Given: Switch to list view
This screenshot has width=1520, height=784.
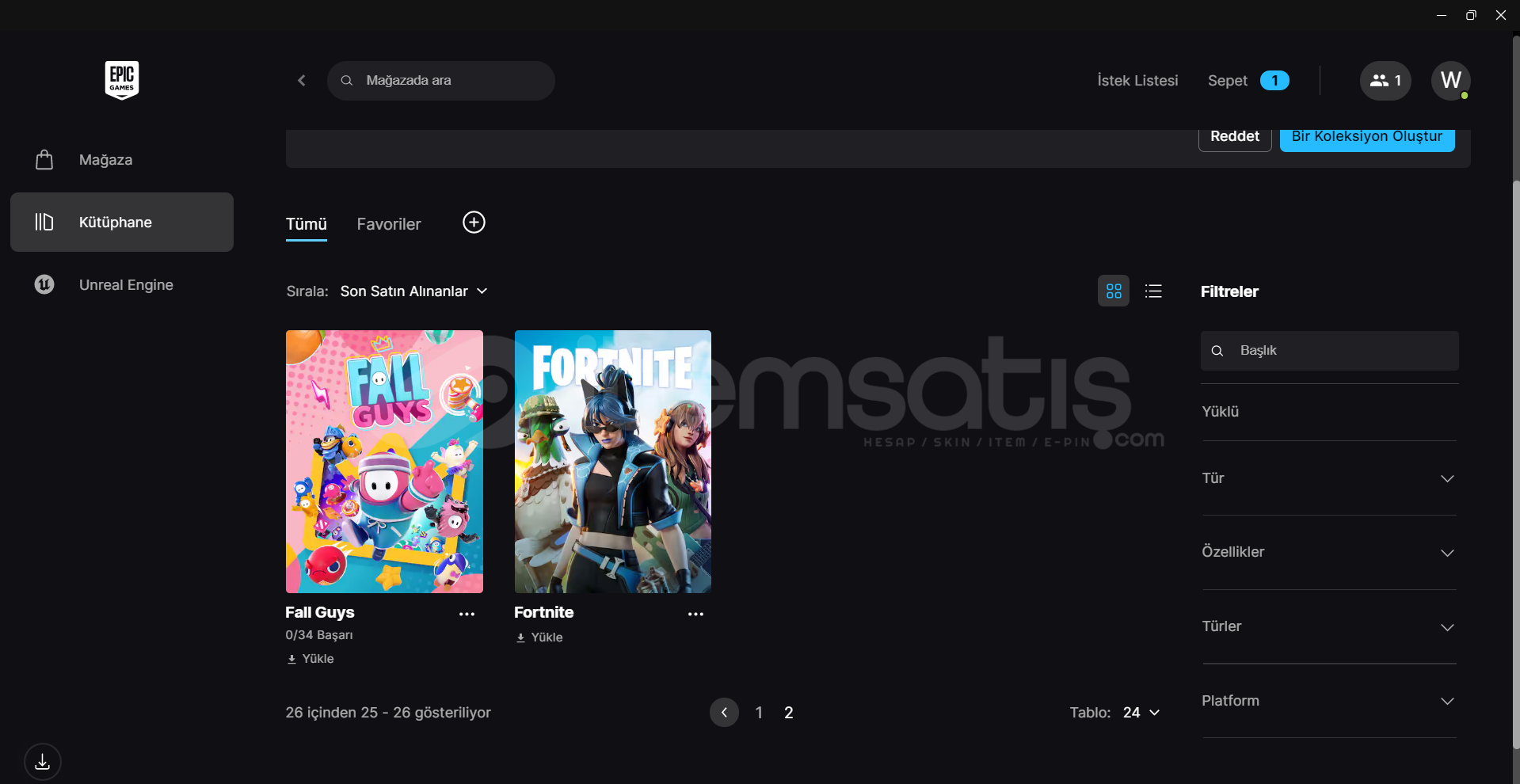Looking at the screenshot, I should 1153,291.
